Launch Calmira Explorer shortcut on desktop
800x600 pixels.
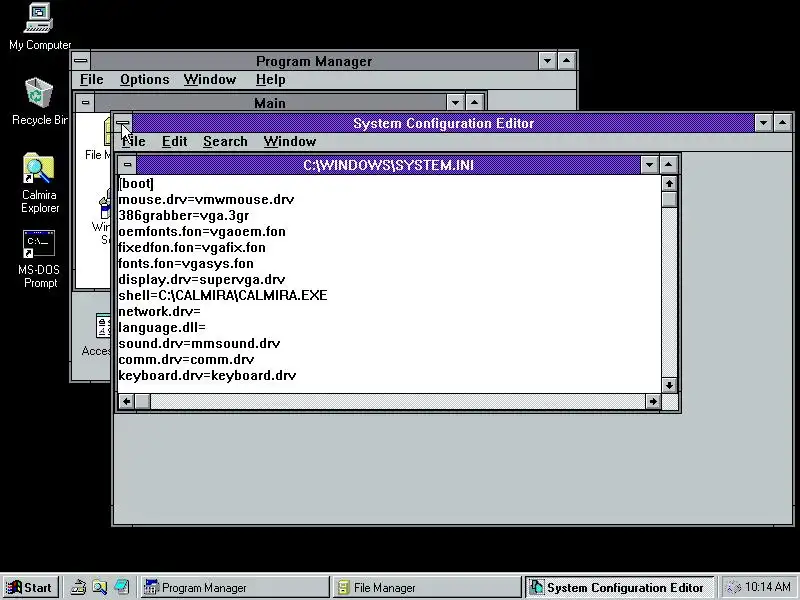coord(39,183)
